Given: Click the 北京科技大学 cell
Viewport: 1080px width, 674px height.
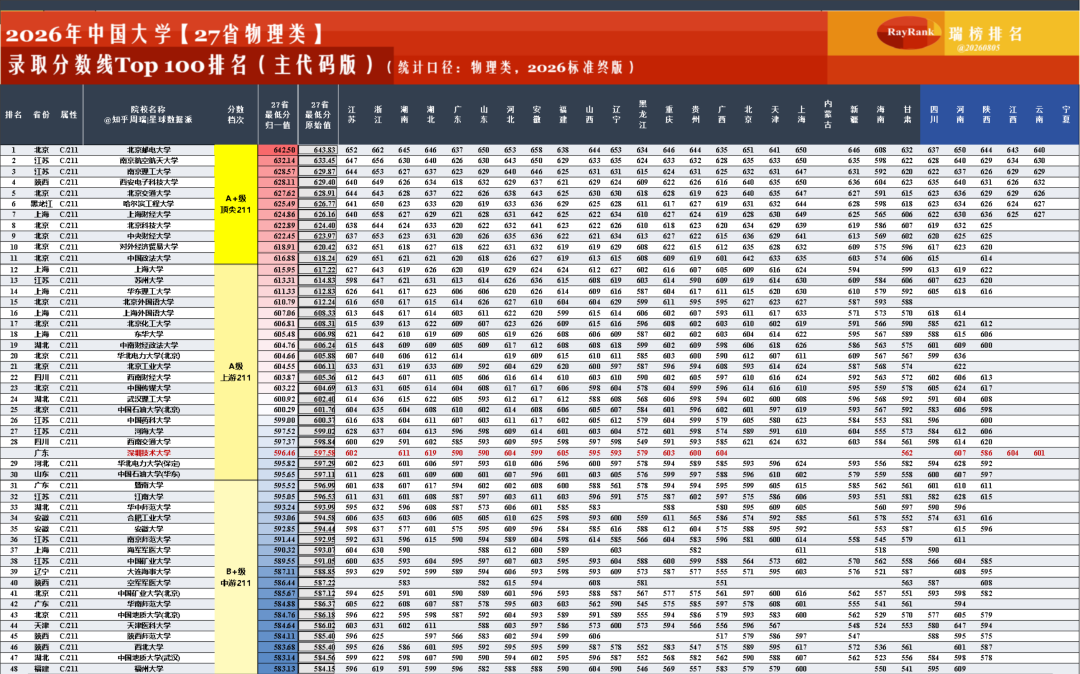Looking at the screenshot, I should (x=149, y=225).
